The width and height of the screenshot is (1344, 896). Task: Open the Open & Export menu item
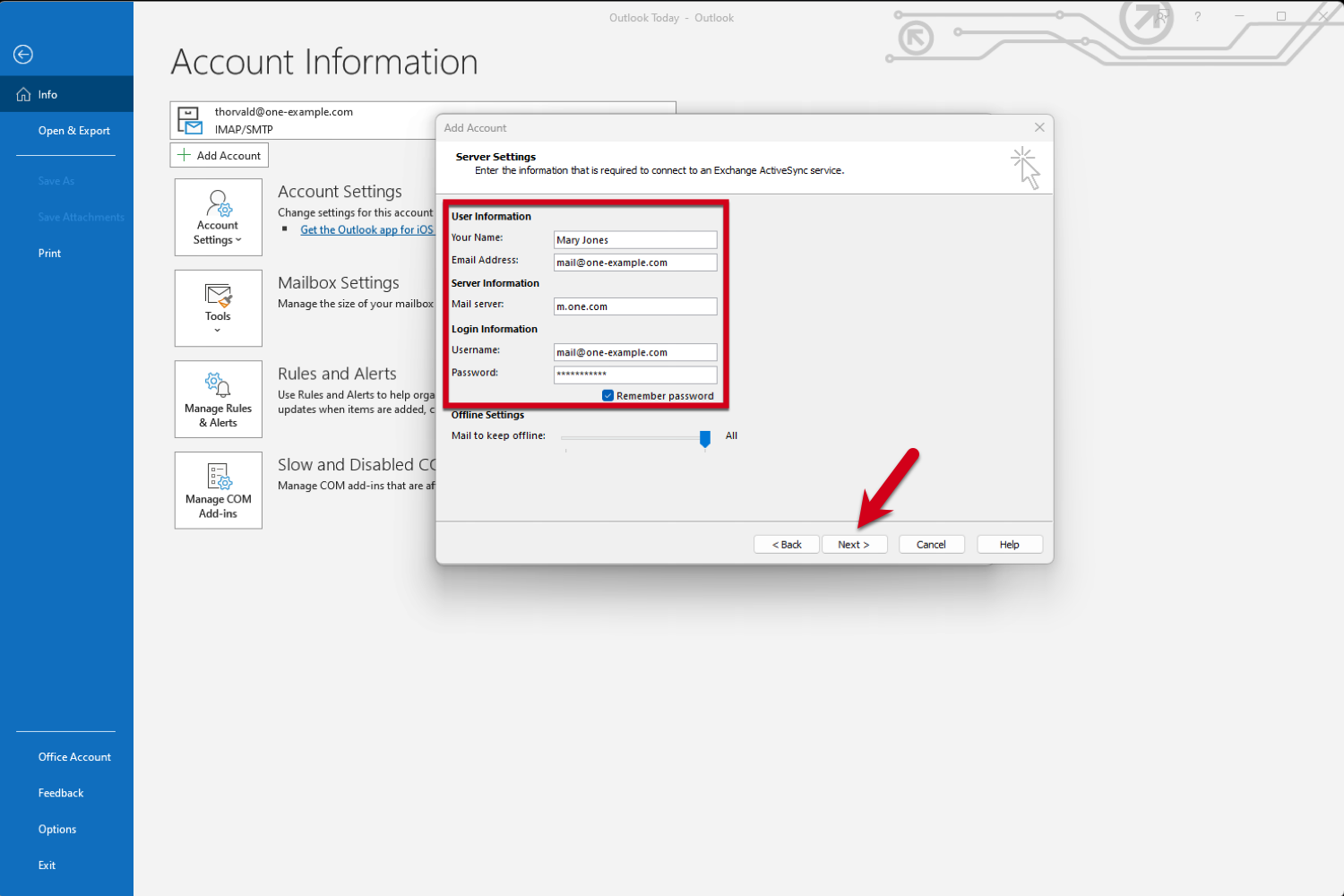(x=73, y=131)
